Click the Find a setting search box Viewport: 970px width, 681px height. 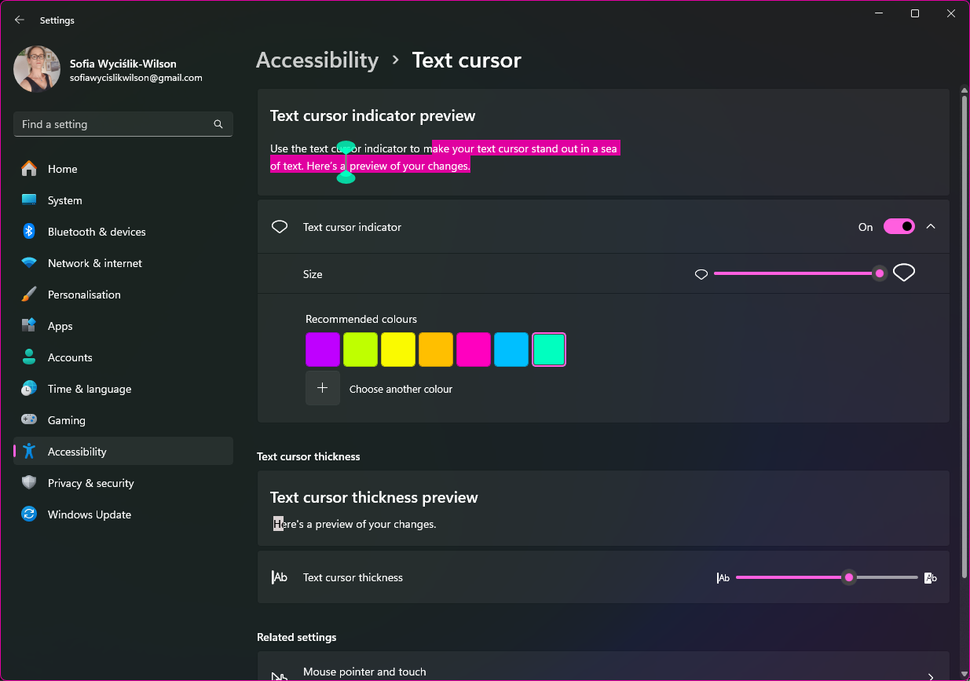pos(123,123)
